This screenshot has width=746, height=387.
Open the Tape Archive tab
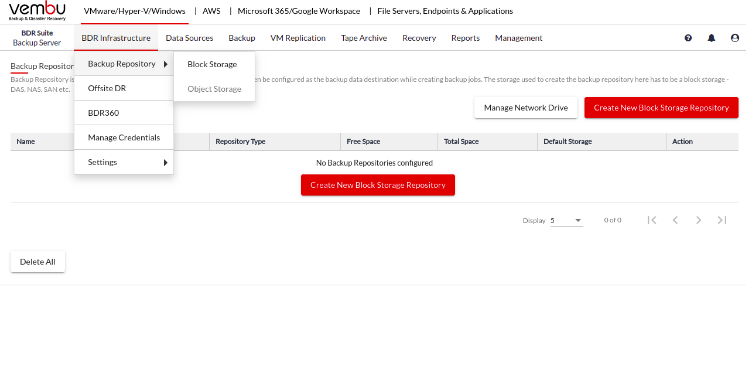click(x=364, y=38)
